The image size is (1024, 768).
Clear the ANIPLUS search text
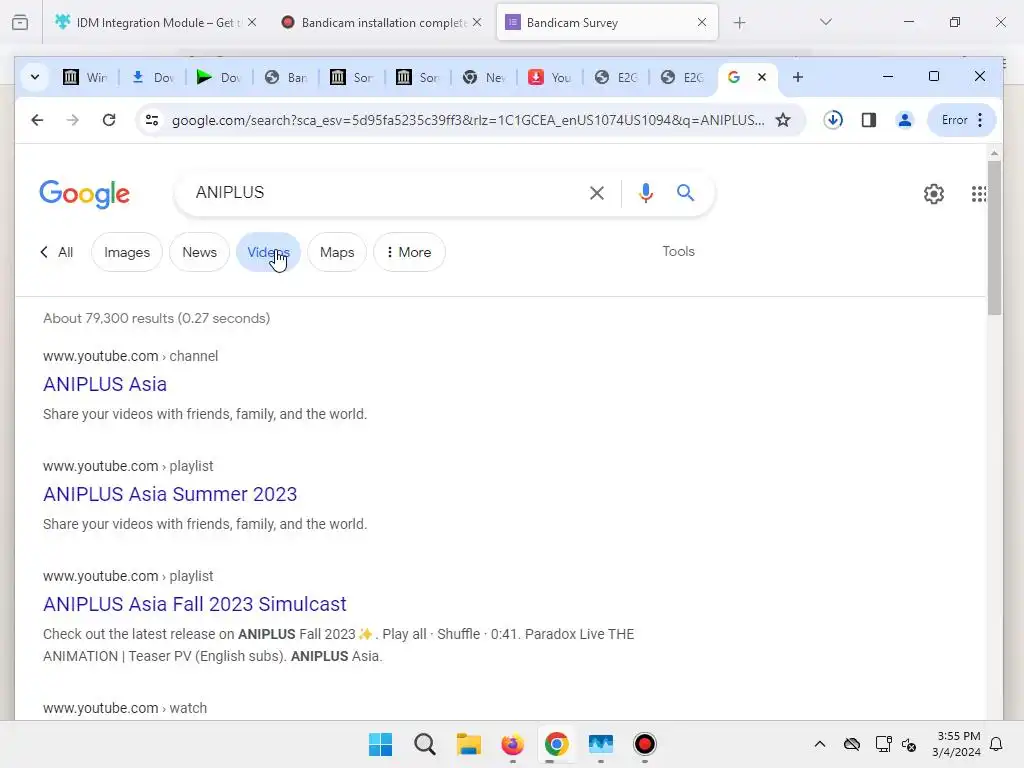[596, 193]
